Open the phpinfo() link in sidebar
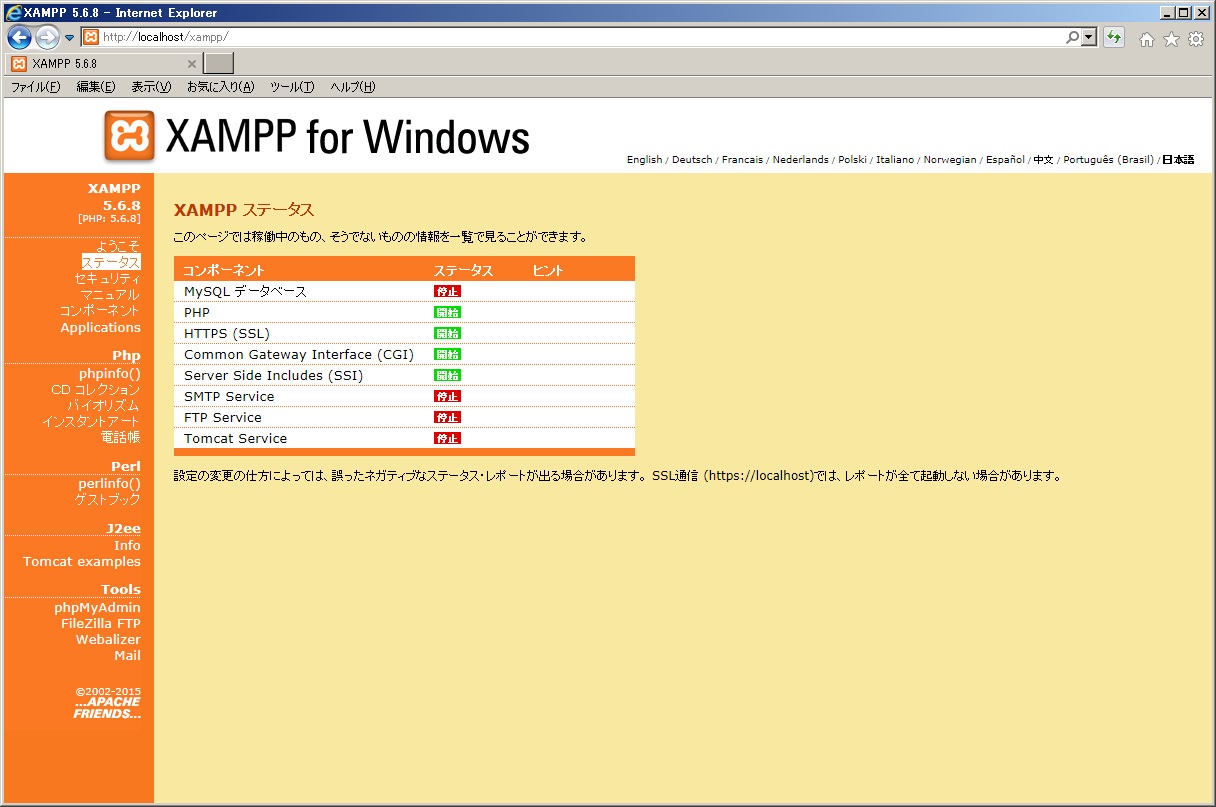The height and width of the screenshot is (807, 1216). click(110, 373)
